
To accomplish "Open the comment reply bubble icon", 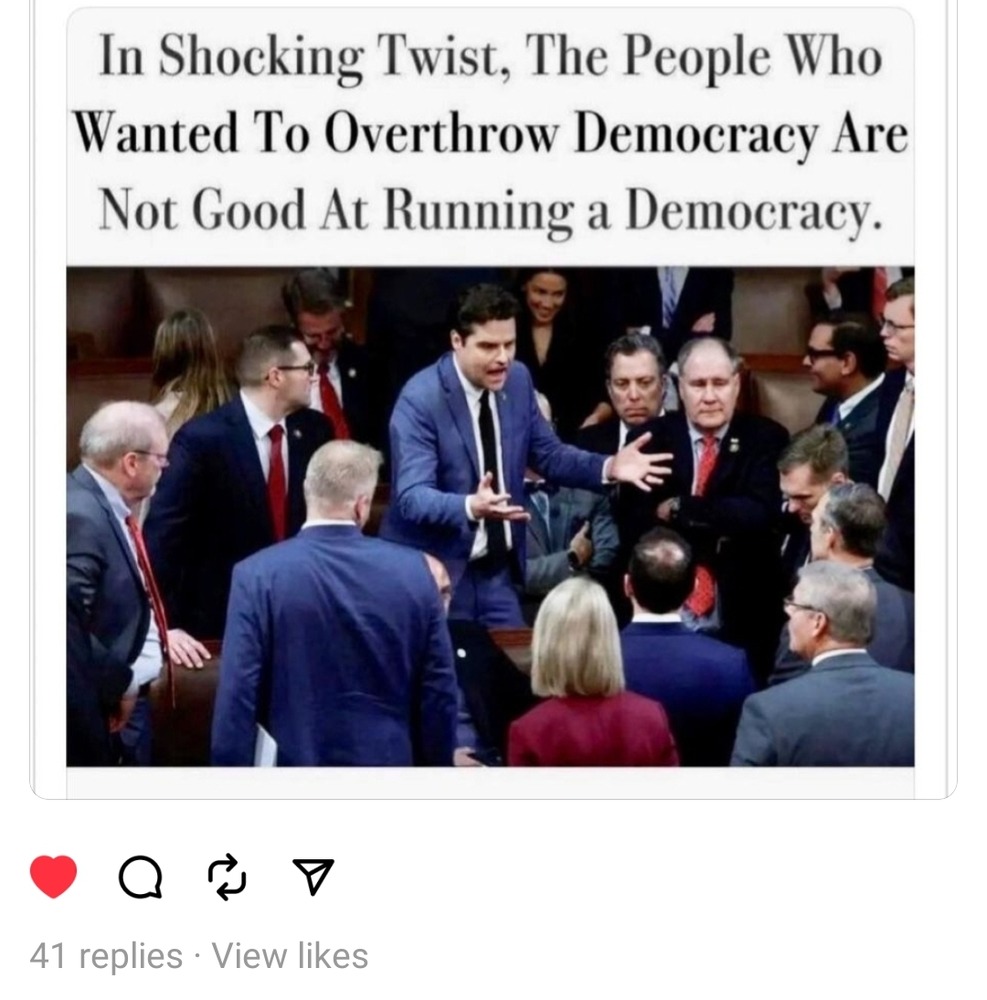I will (140, 877).
